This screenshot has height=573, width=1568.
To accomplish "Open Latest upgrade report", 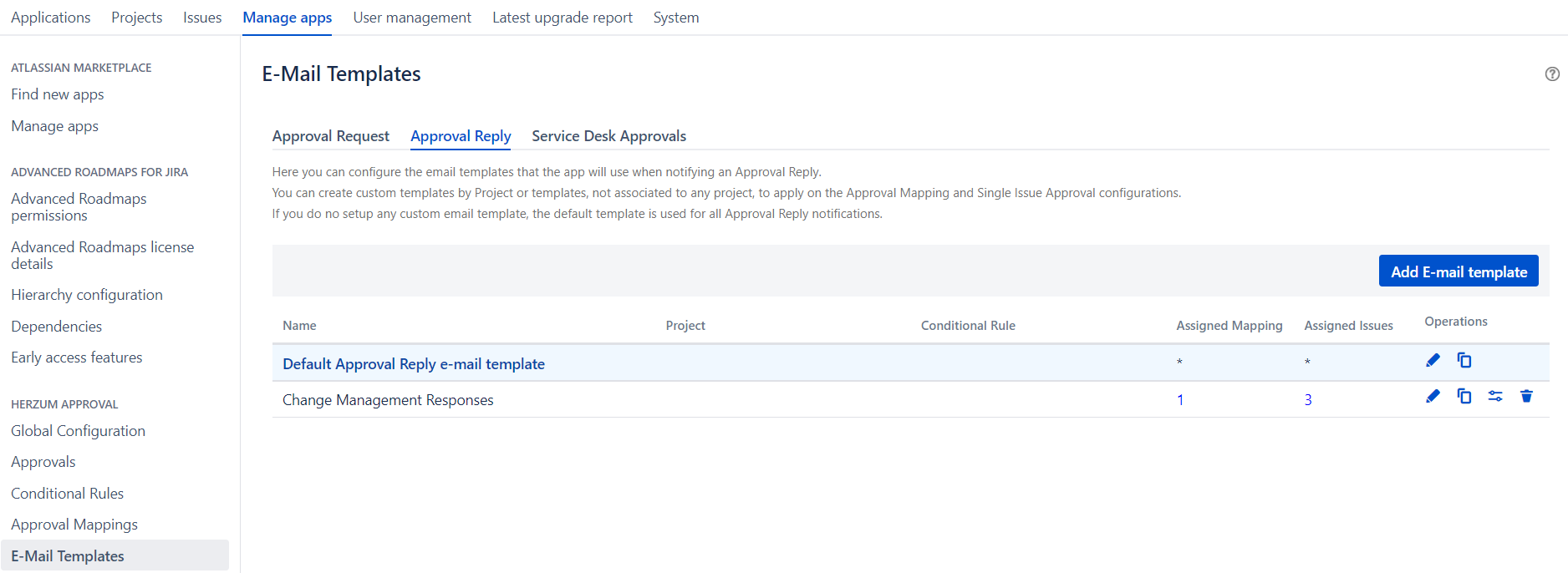I will [563, 18].
